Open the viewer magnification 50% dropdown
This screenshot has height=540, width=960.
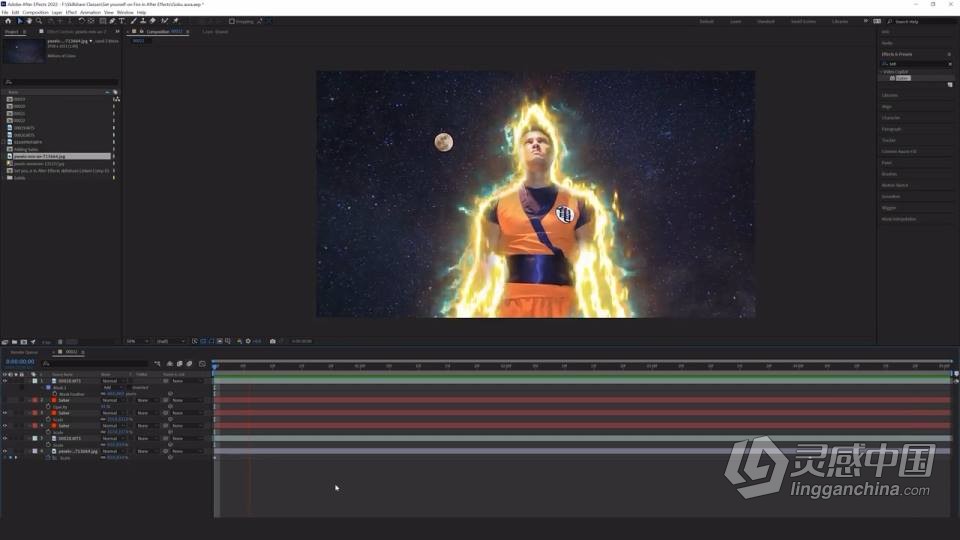coord(137,341)
